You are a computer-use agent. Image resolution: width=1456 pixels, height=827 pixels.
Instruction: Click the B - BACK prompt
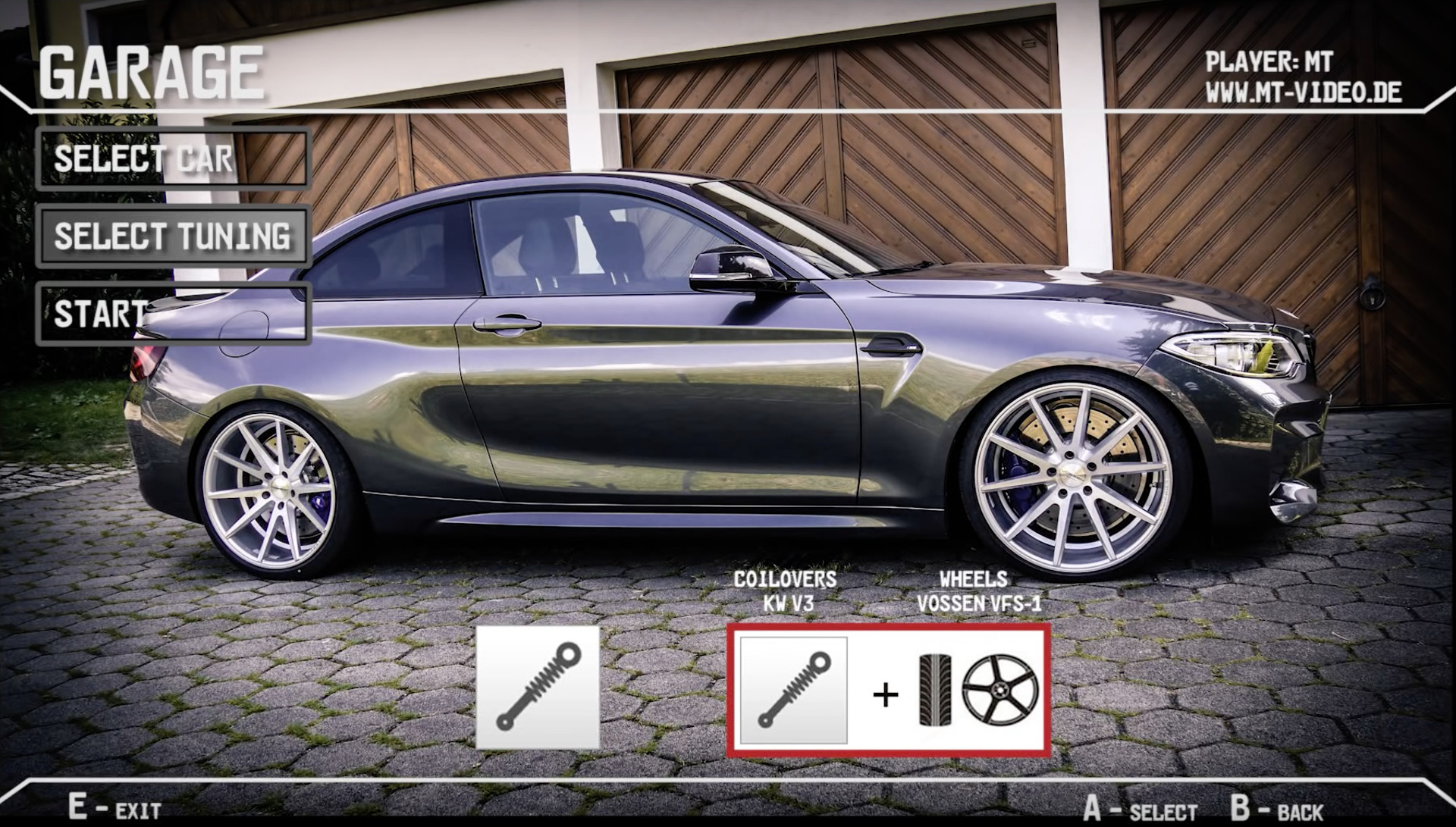pyautogui.click(x=1277, y=809)
